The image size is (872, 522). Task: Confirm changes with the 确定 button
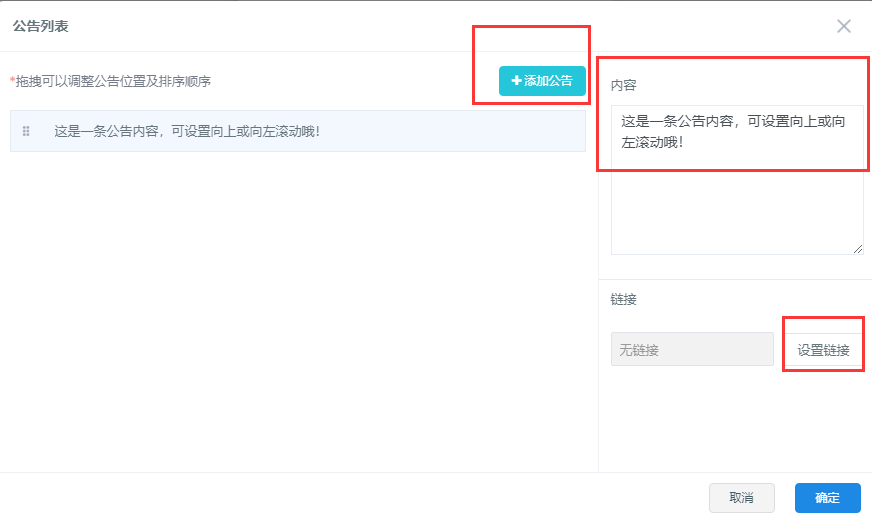pyautogui.click(x=827, y=498)
